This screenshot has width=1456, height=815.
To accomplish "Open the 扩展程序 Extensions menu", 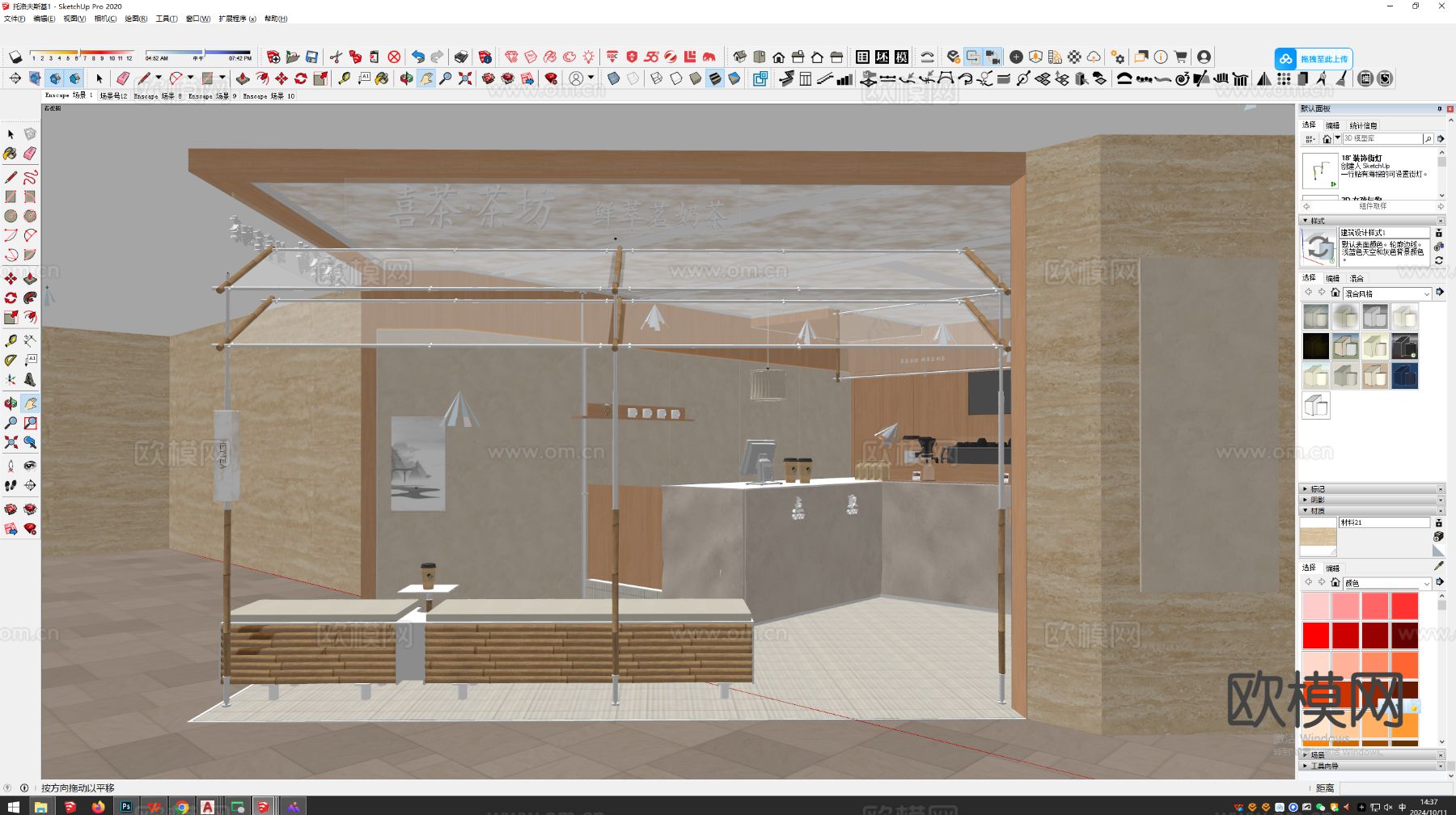I will (237, 19).
